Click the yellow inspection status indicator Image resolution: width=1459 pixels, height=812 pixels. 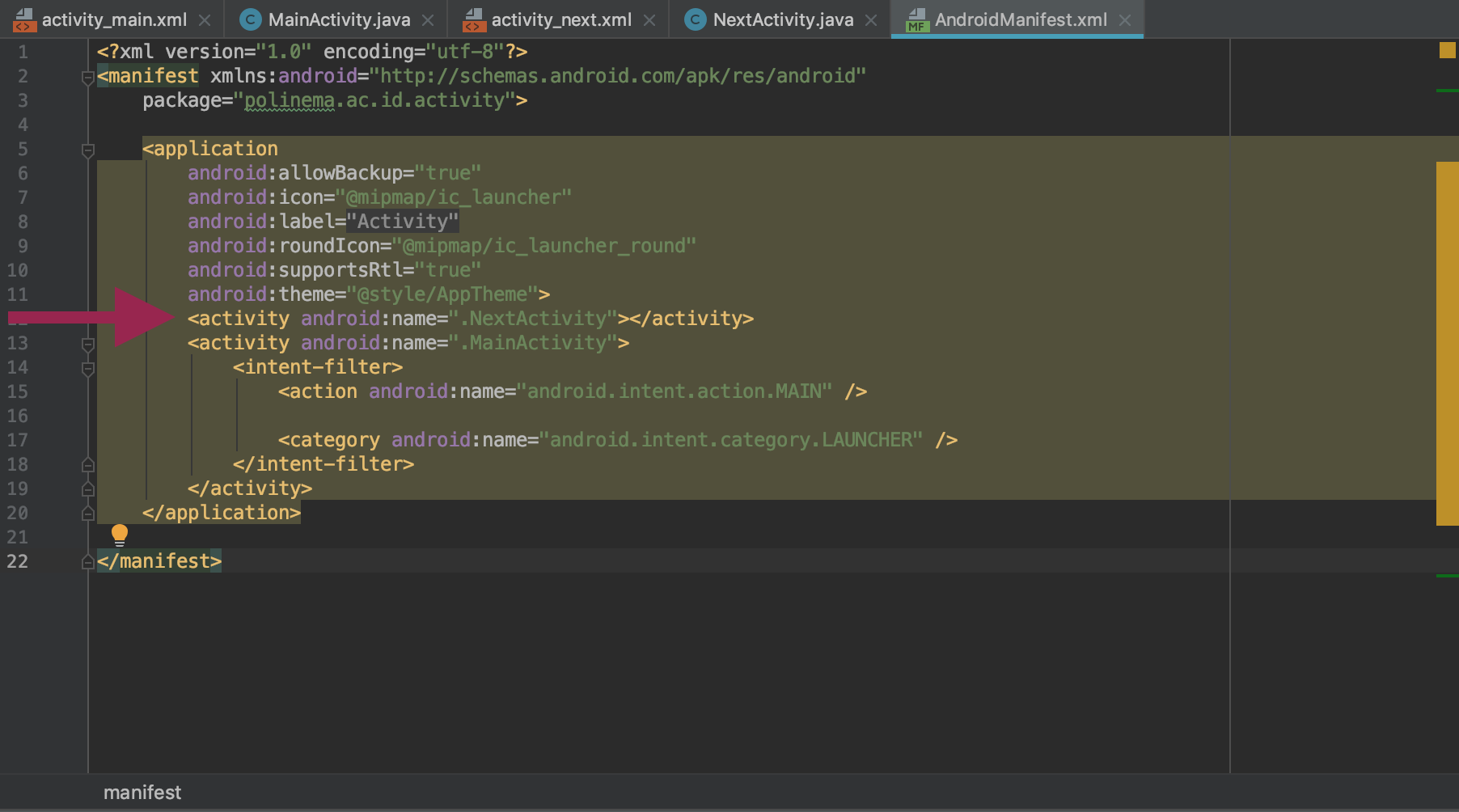coord(1448,50)
